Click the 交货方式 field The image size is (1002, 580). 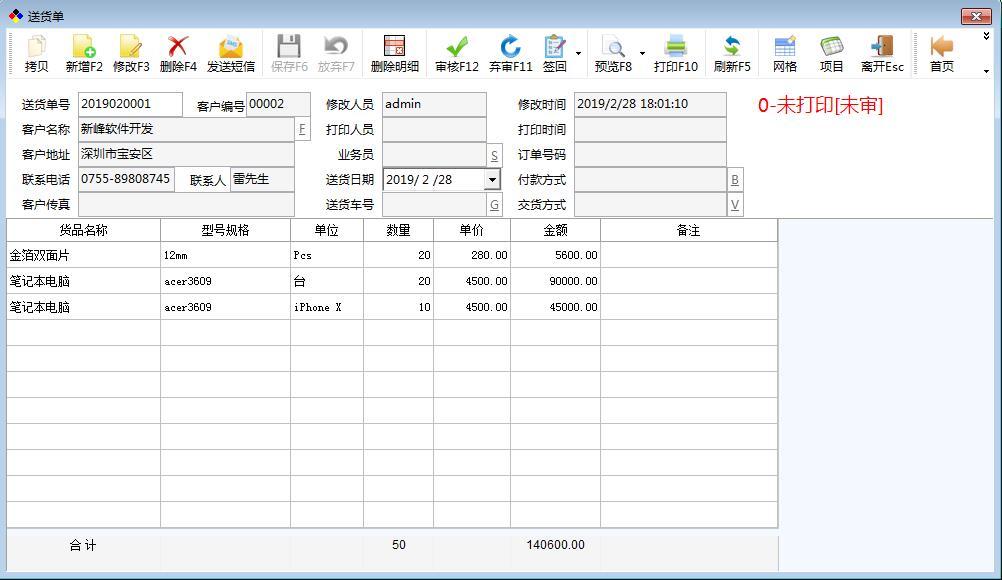[650, 204]
